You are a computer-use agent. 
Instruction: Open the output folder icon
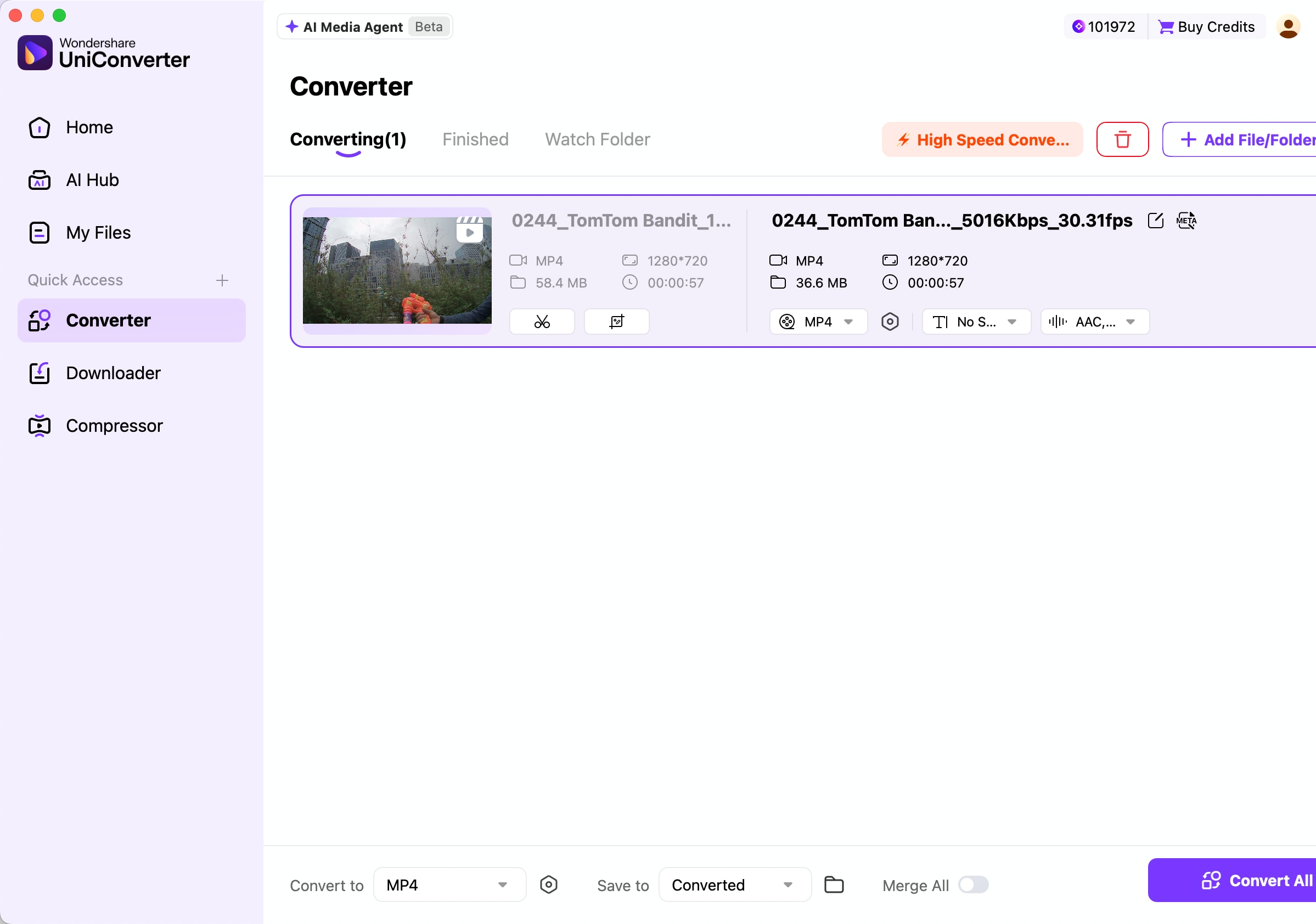(834, 884)
